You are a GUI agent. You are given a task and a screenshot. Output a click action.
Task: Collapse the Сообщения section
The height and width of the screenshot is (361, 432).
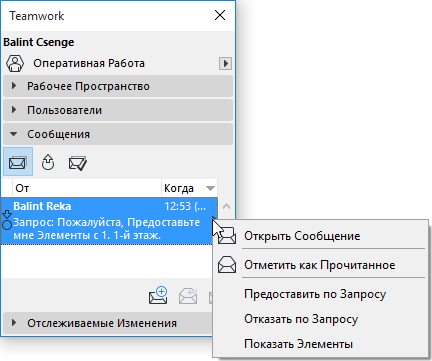pyautogui.click(x=118, y=134)
